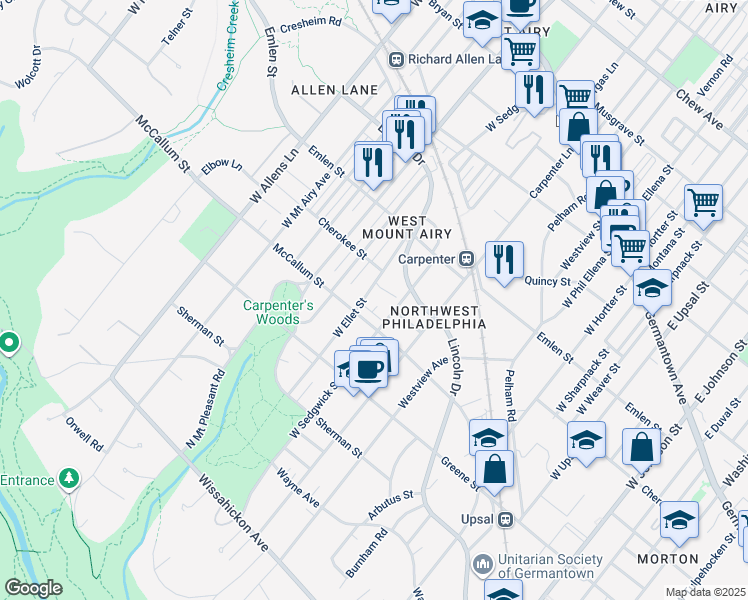The width and height of the screenshot is (748, 600).
Task: Click the front restaurant marker below Allen Lane
Action: tap(405, 134)
